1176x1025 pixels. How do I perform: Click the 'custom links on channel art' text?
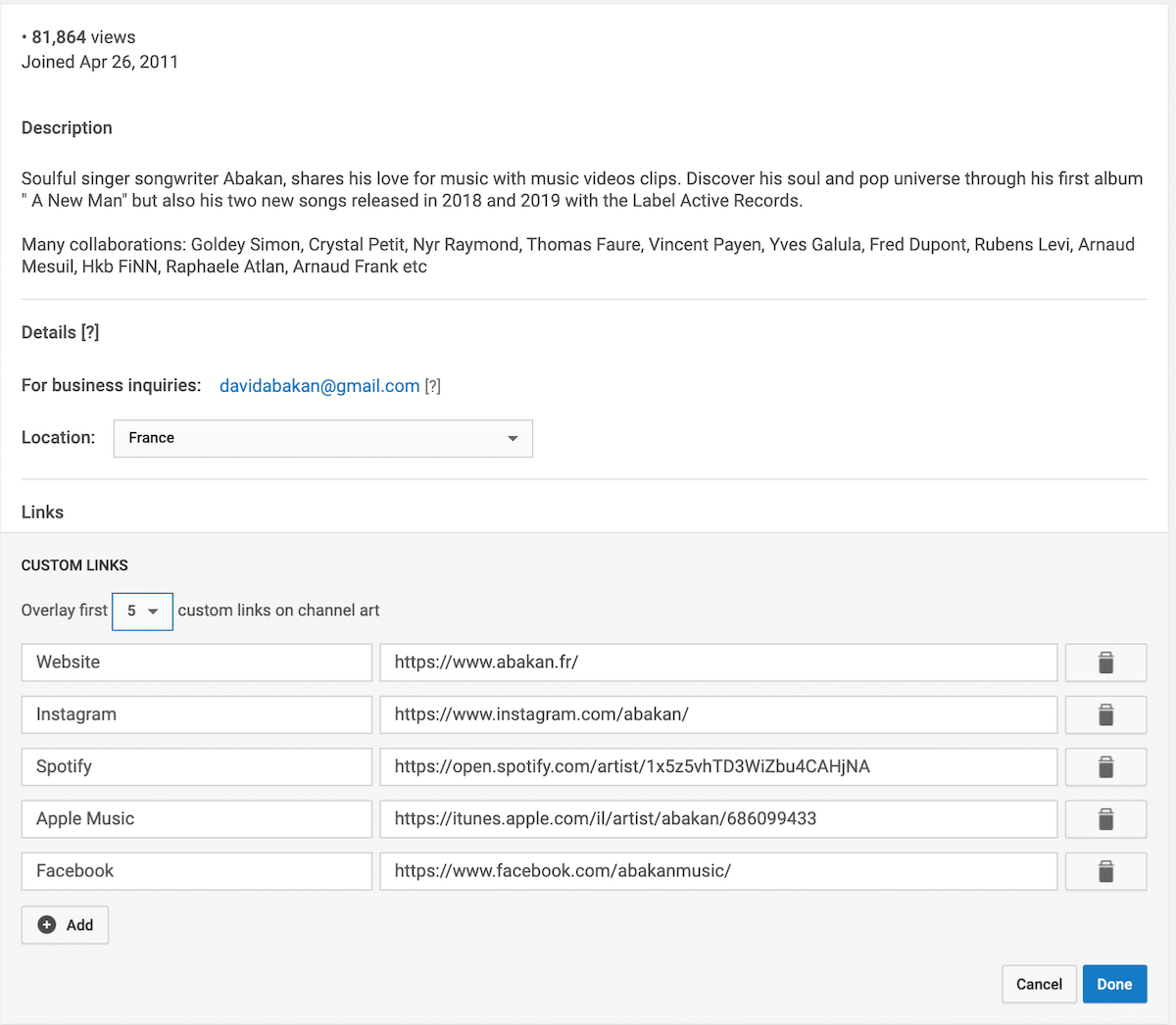point(278,610)
